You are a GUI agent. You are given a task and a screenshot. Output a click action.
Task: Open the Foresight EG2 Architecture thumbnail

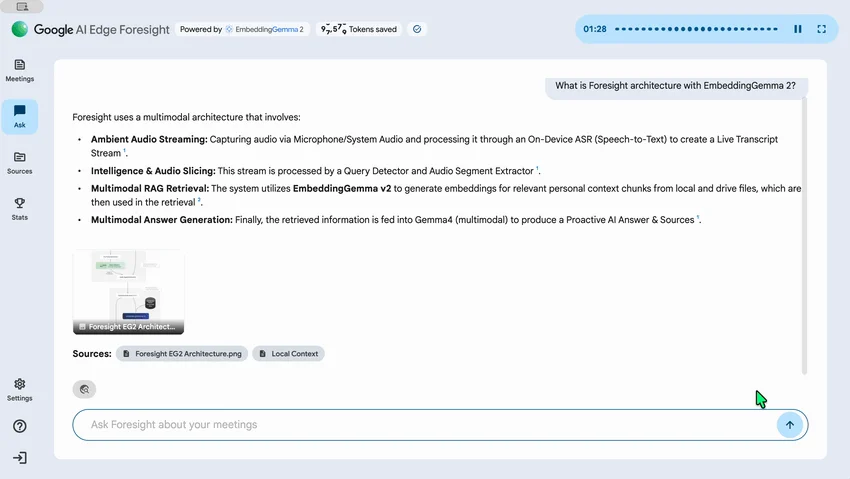128,292
